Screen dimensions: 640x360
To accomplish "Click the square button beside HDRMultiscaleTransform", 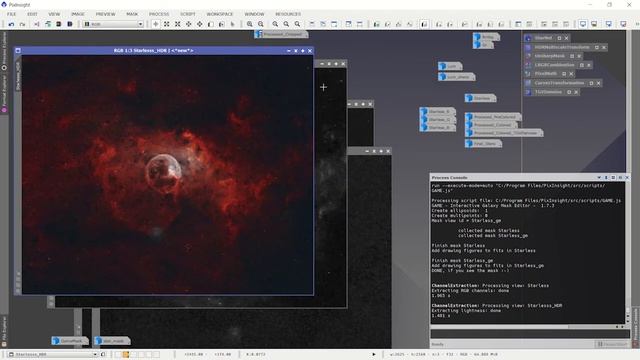I will [x=597, y=47].
